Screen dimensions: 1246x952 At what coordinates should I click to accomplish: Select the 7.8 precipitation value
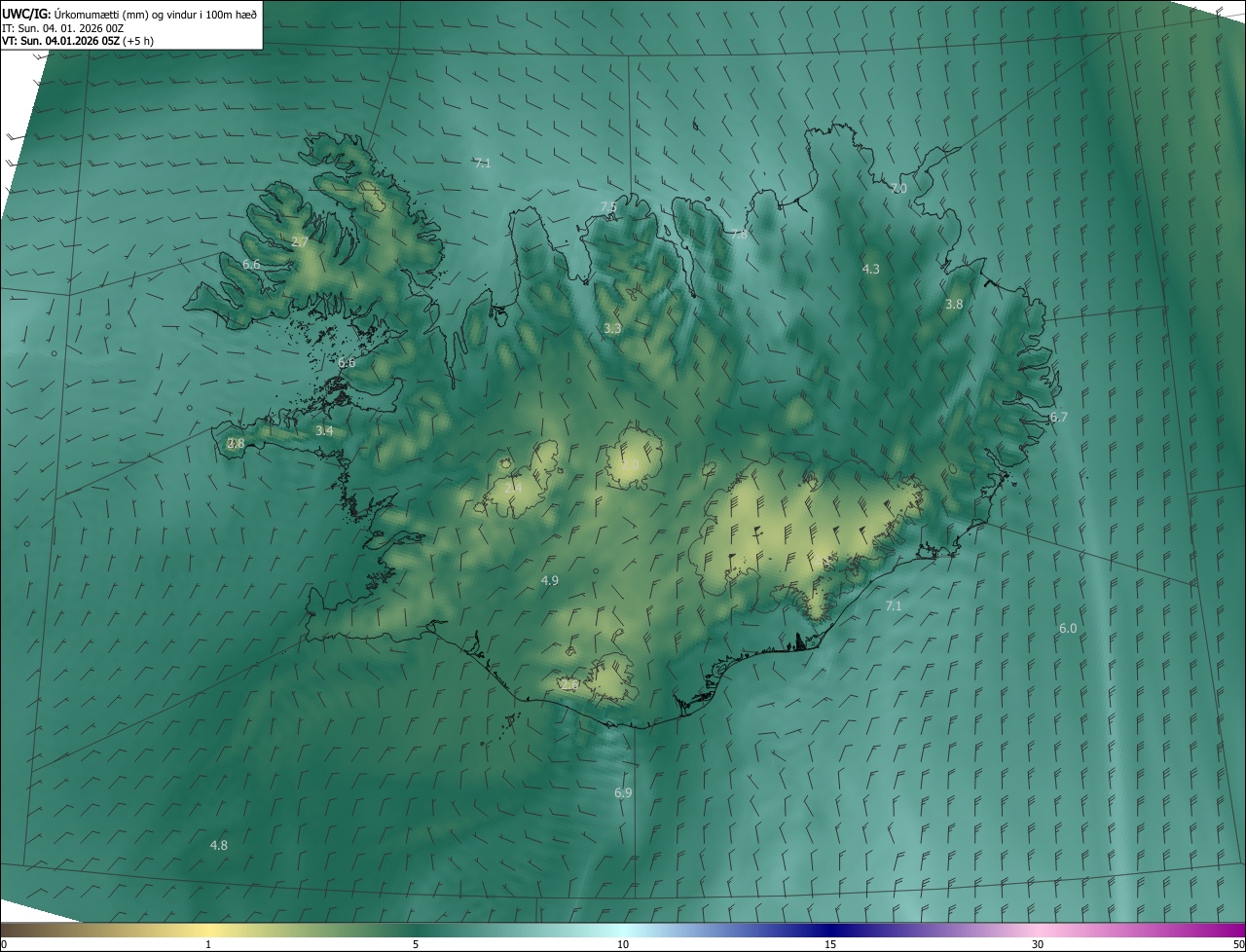pos(739,234)
